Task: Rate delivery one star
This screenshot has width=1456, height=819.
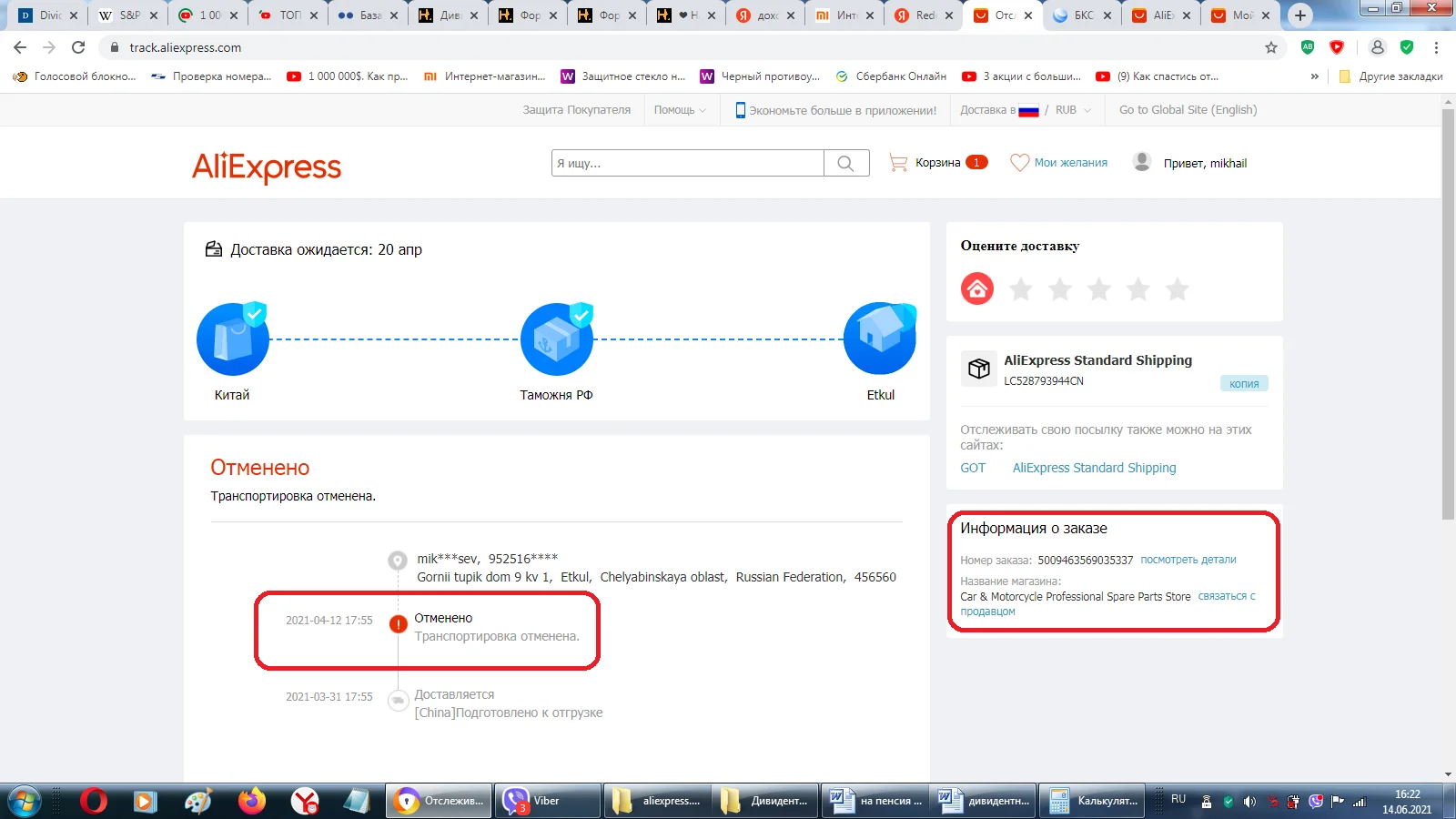Action: tap(1021, 289)
